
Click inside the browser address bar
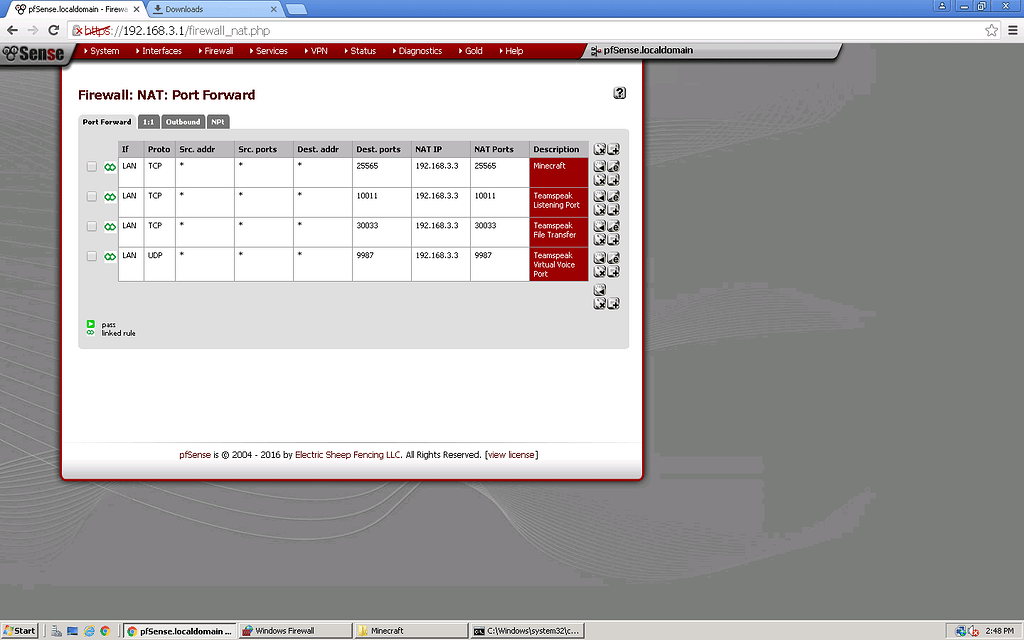click(300, 30)
